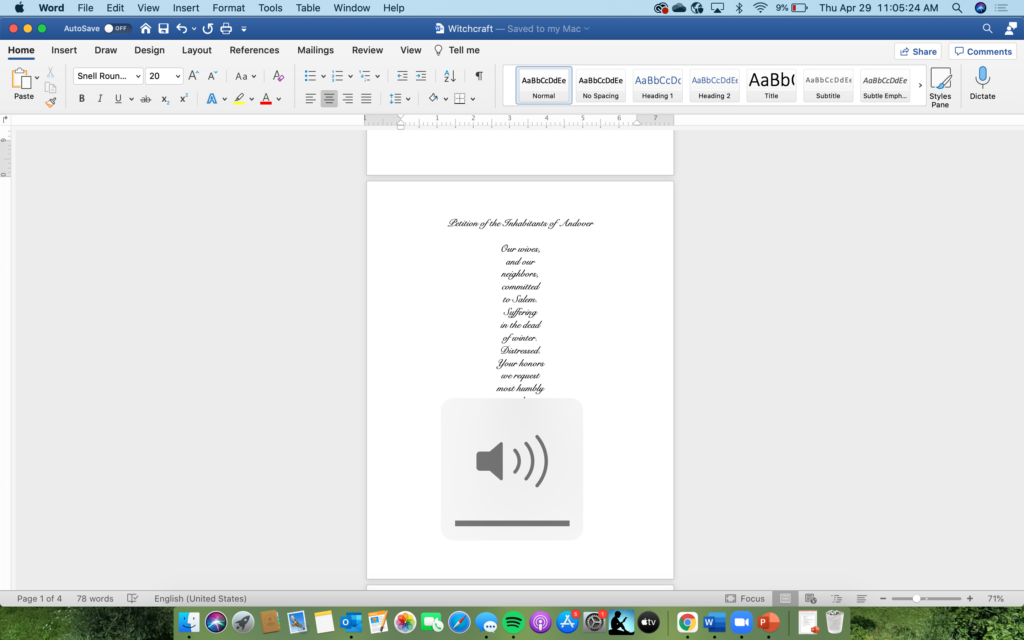Open the Styles Pane
The image size is (1024, 640).
tap(940, 88)
